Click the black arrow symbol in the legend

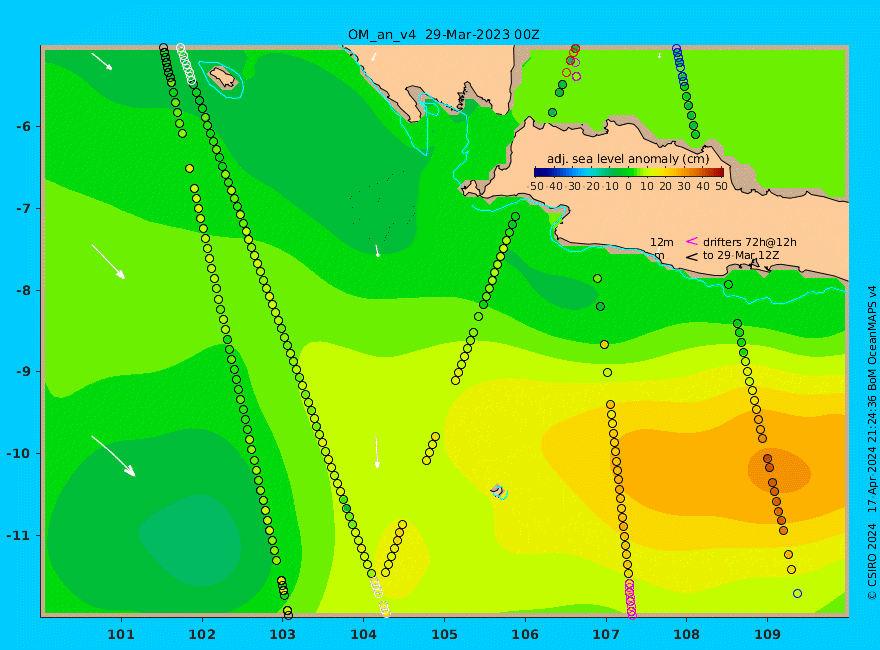tap(691, 257)
